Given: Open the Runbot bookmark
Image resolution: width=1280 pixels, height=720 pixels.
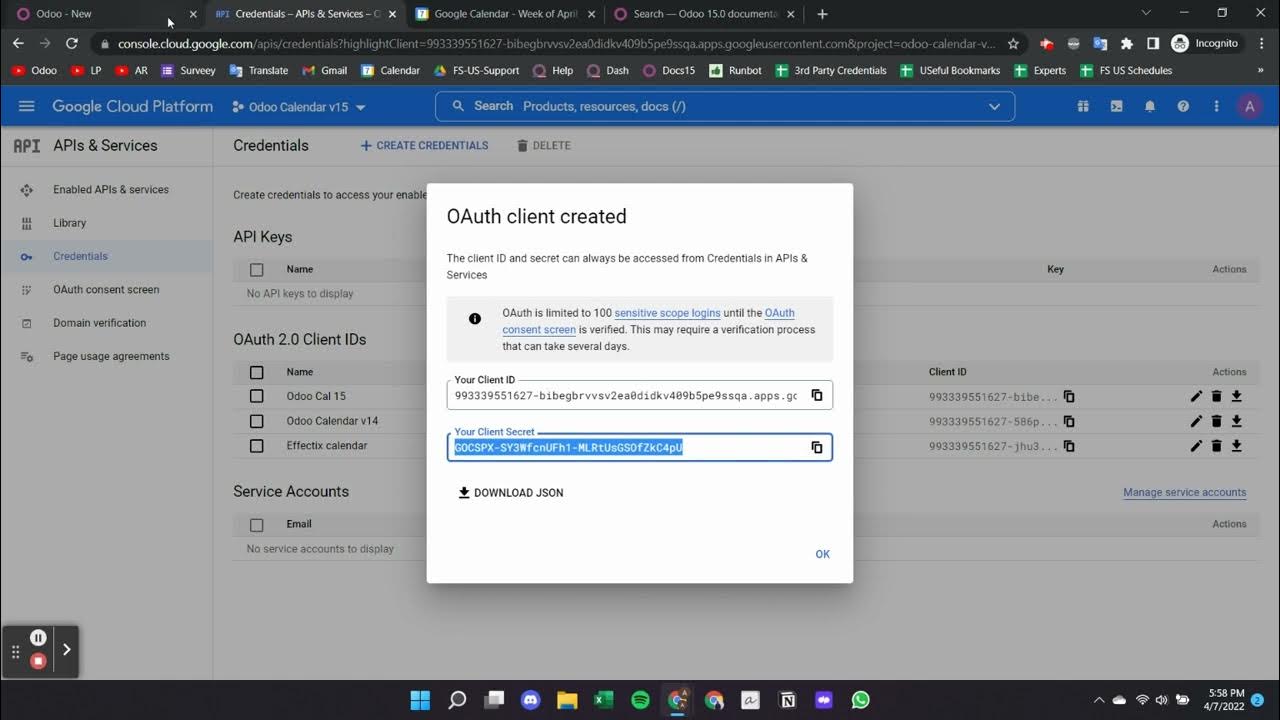Looking at the screenshot, I should 735,71.
